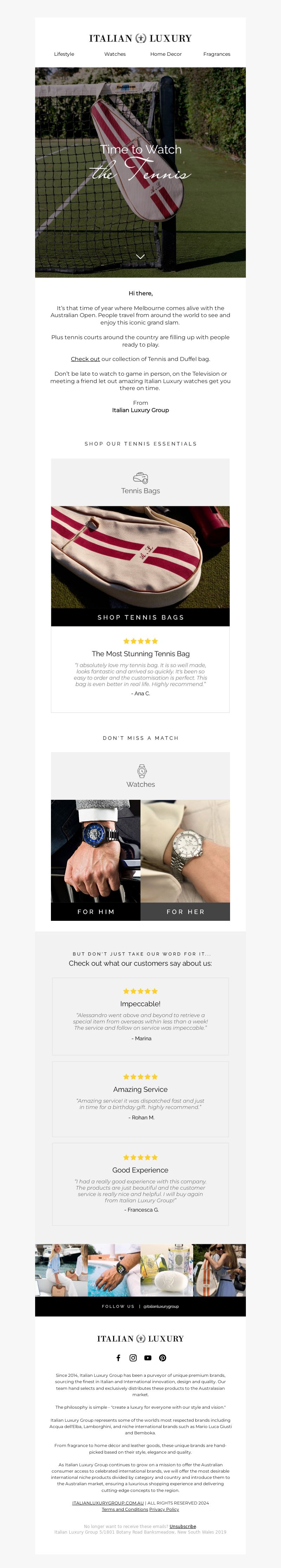
Task: Click the tennis bag icon above Tennis Bags
Action: pos(141,478)
